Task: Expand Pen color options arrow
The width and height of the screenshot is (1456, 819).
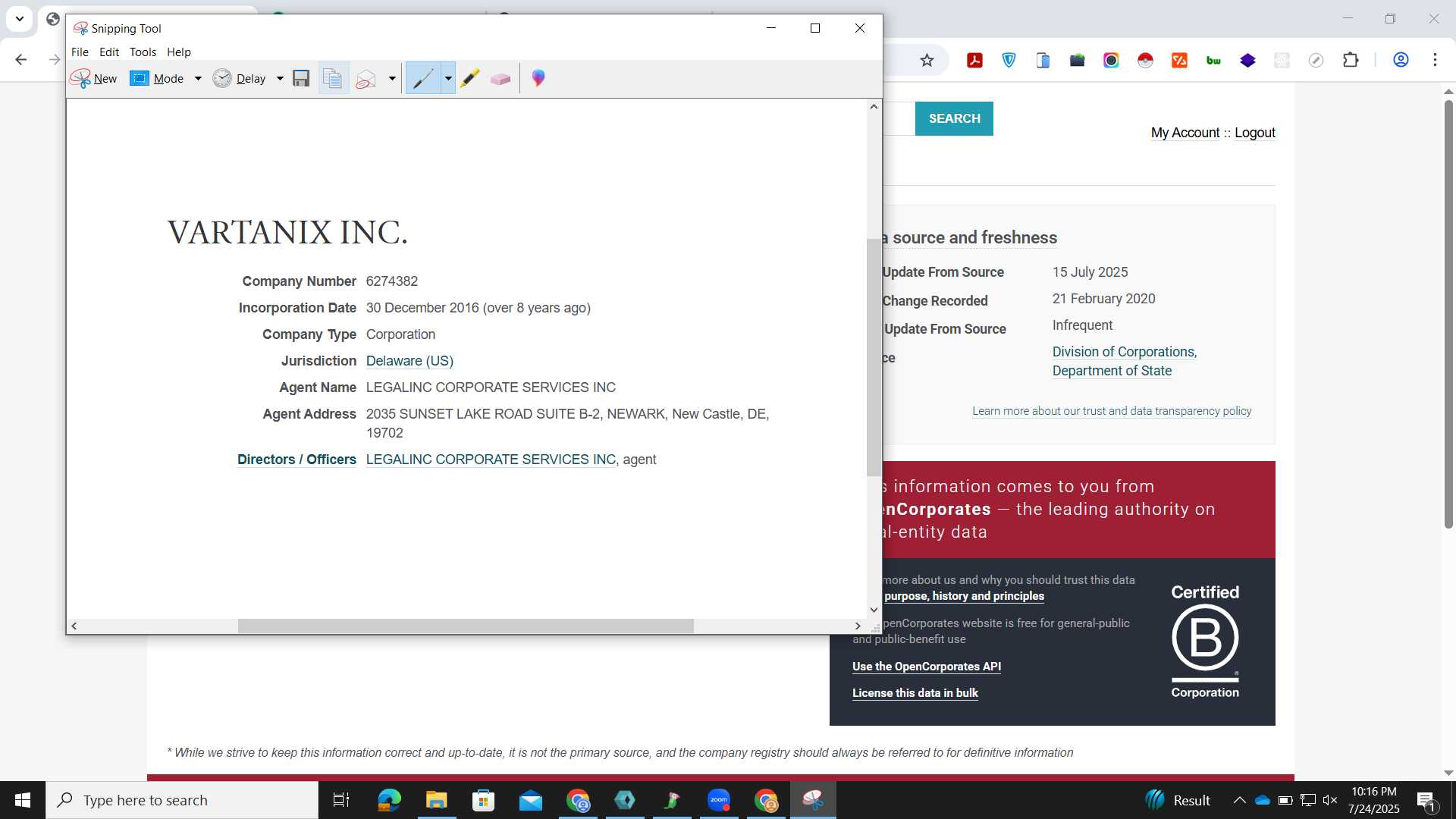Action: point(448,78)
